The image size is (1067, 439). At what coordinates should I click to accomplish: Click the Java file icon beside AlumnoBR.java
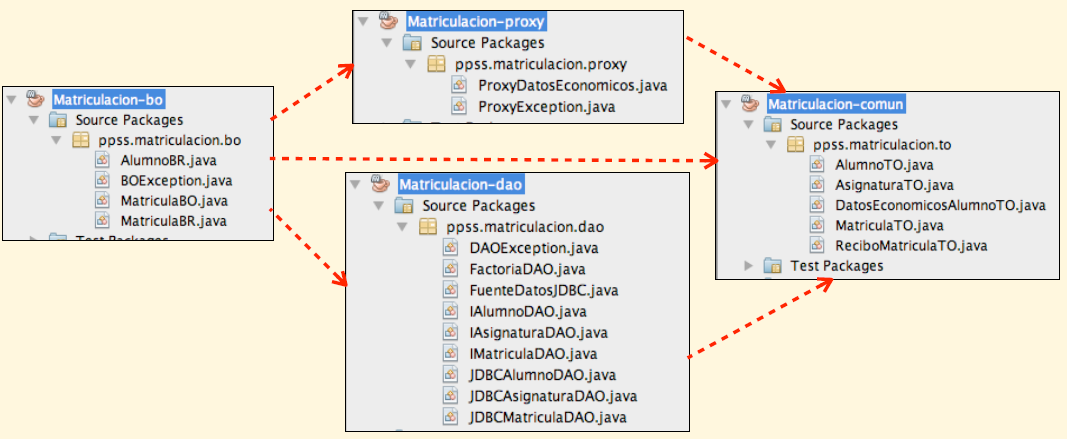(102, 160)
